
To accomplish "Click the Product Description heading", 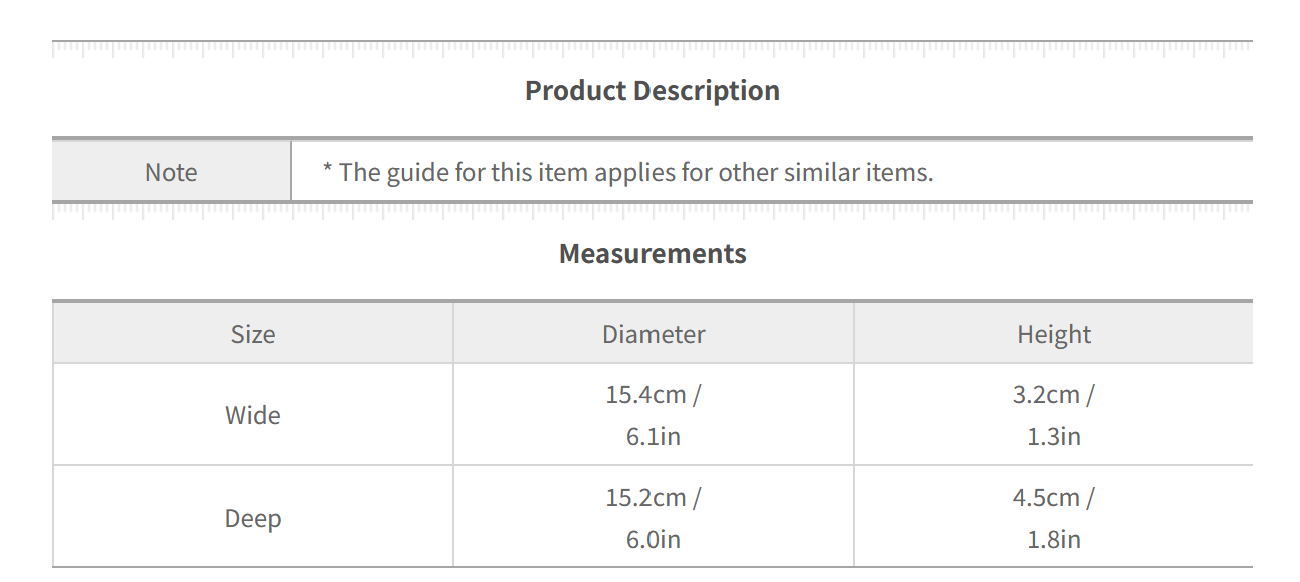I will click(x=652, y=91).
